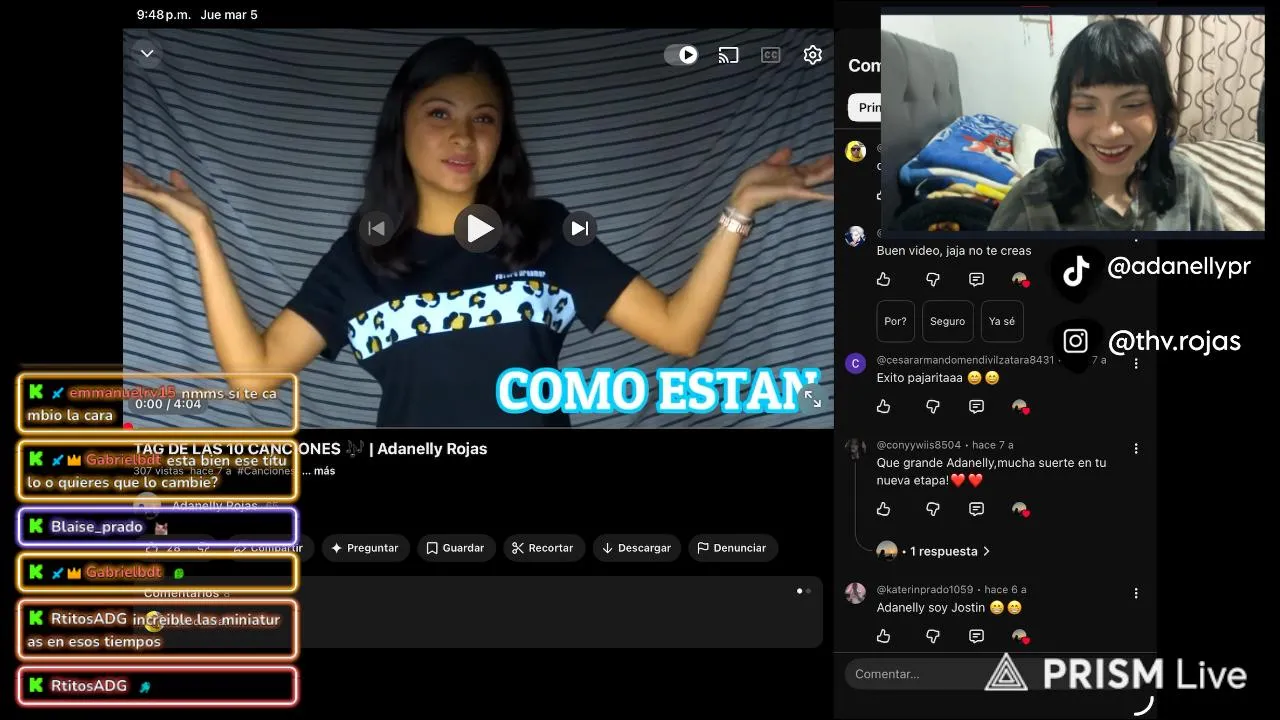Skip to the next video
The image size is (1280, 720).
pos(580,229)
